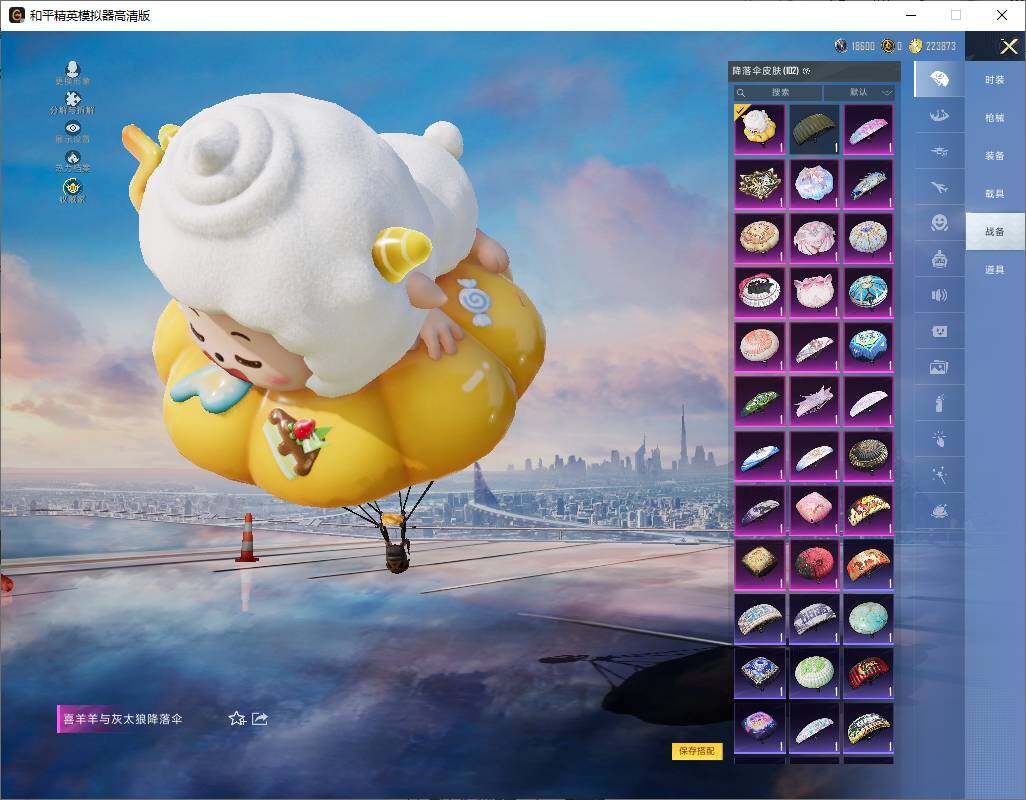Screen dimensions: 1026x800
Task: Open the 默认 sort dropdown
Action: [860, 92]
